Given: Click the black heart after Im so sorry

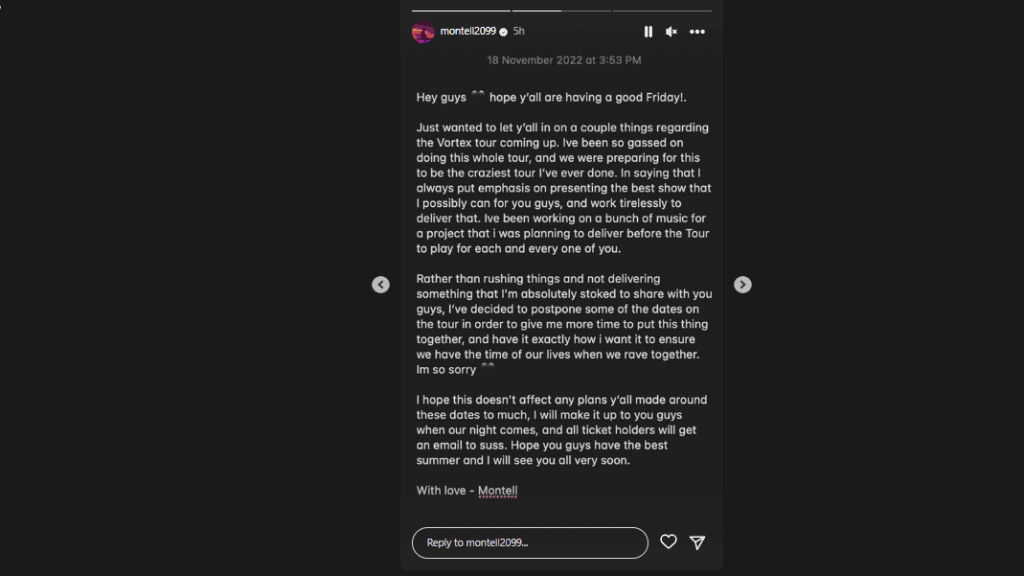Looking at the screenshot, I should [x=488, y=369].
